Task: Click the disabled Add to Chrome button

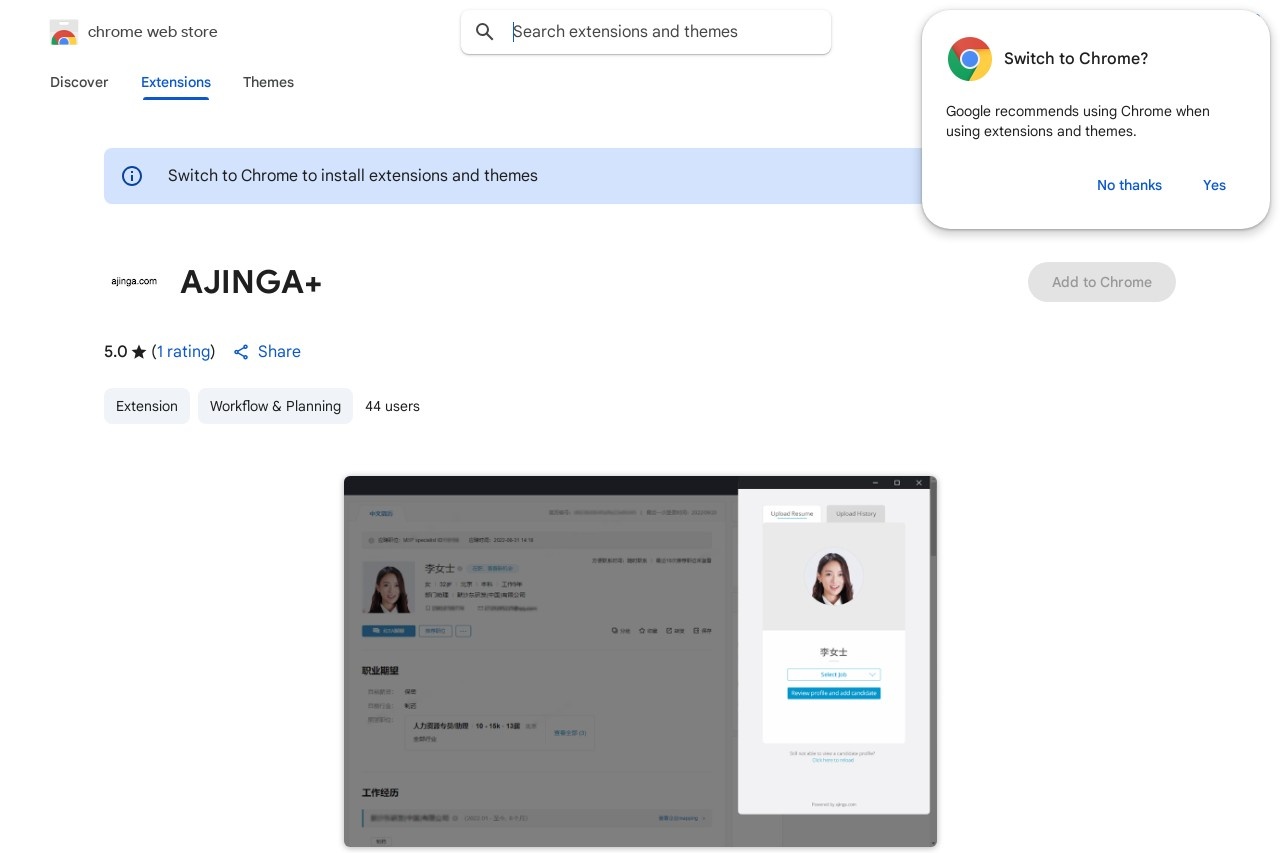Action: pos(1101,282)
